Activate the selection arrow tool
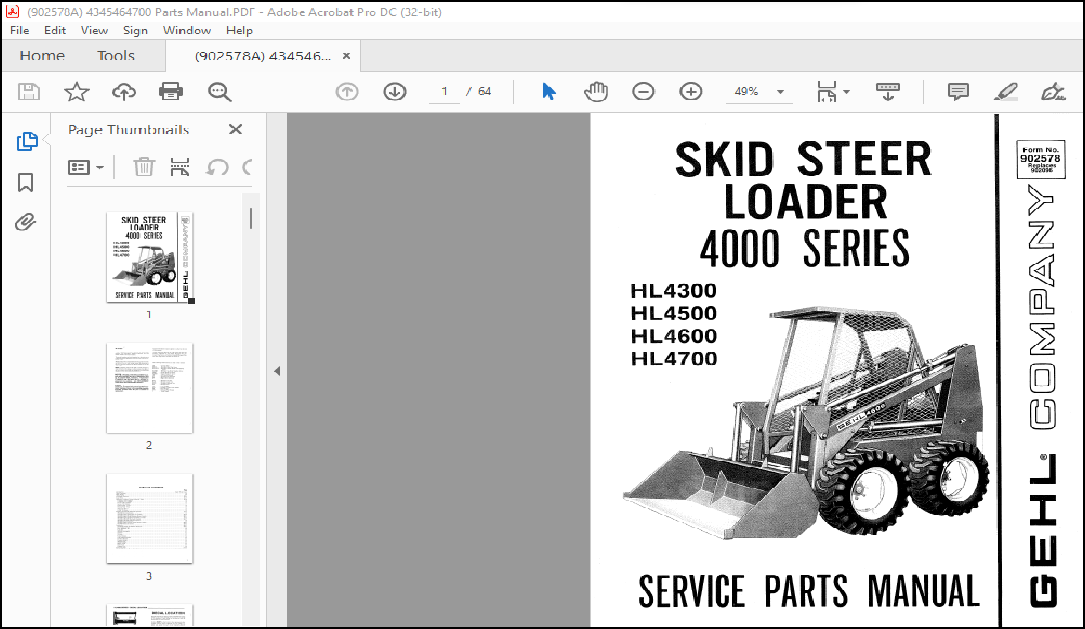Viewport: 1085px width, 629px height. (x=549, y=91)
